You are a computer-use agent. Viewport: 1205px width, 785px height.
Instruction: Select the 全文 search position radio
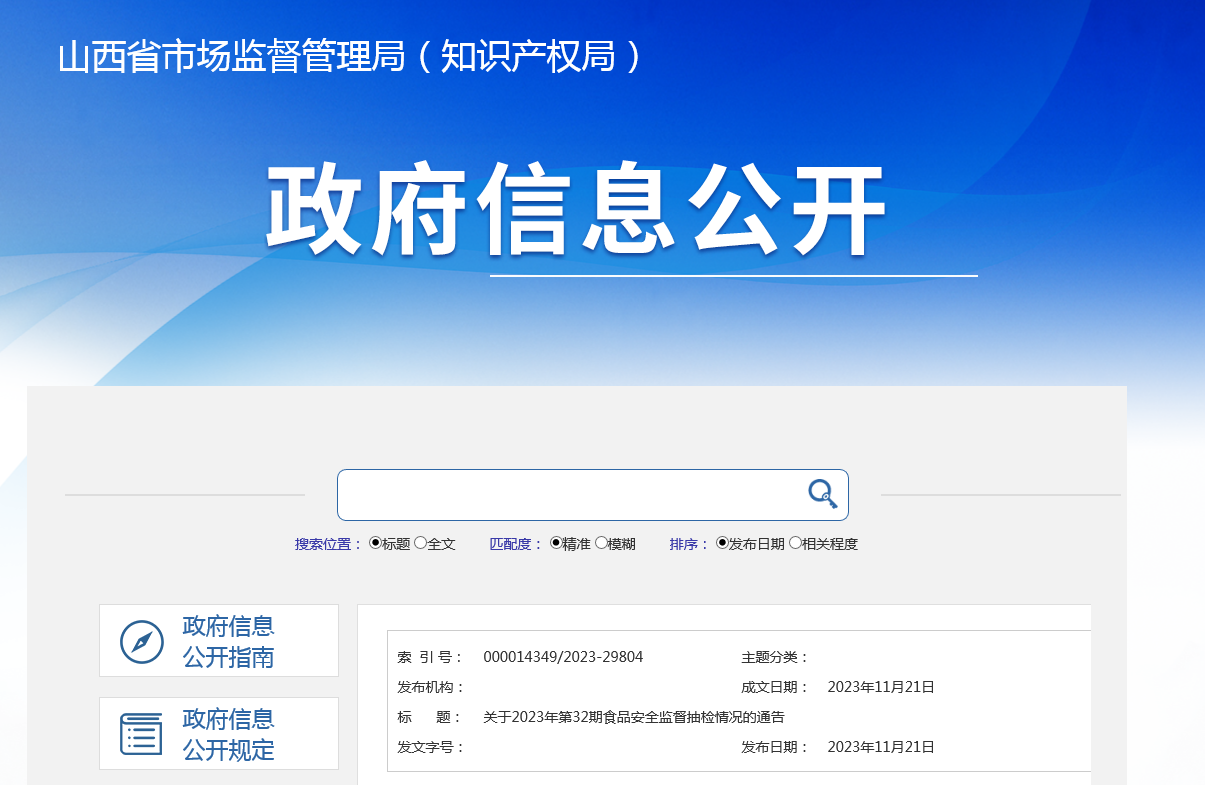(x=420, y=543)
